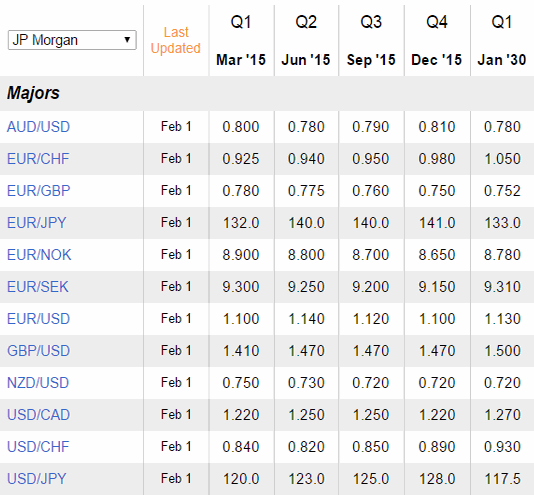The image size is (534, 495).
Task: Open the JP Morgan bank dropdown
Action: coord(72,40)
